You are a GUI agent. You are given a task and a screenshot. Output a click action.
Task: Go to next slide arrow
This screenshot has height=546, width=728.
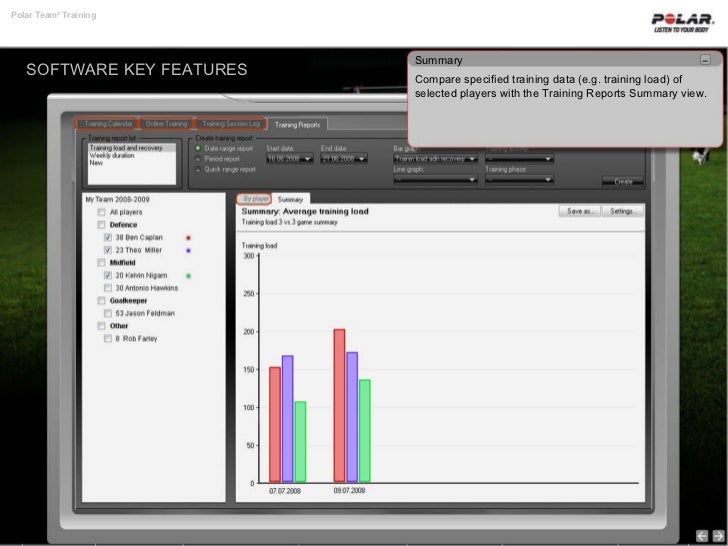pos(718,536)
